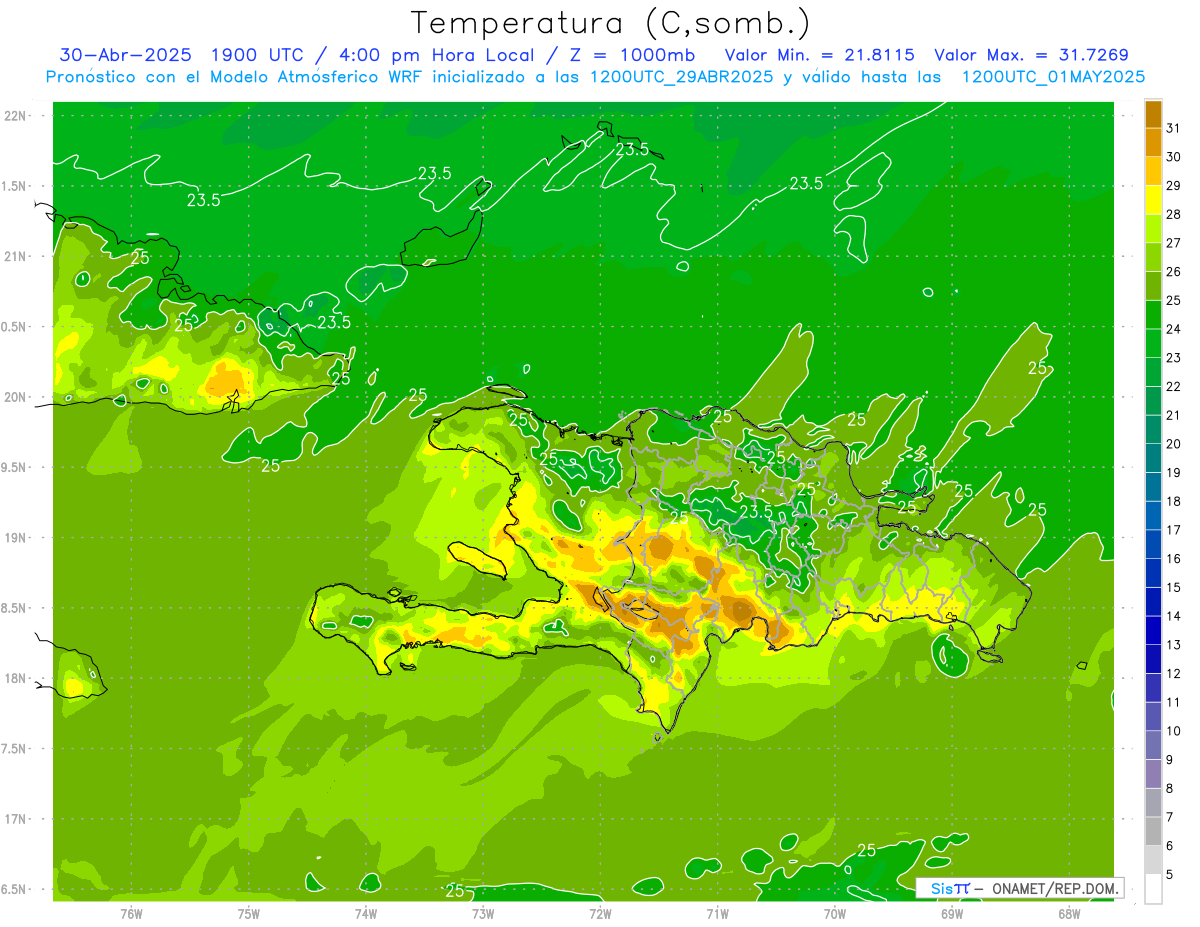Select the "Z = 1000mb" level label
1200x927 pixels.
point(630,55)
